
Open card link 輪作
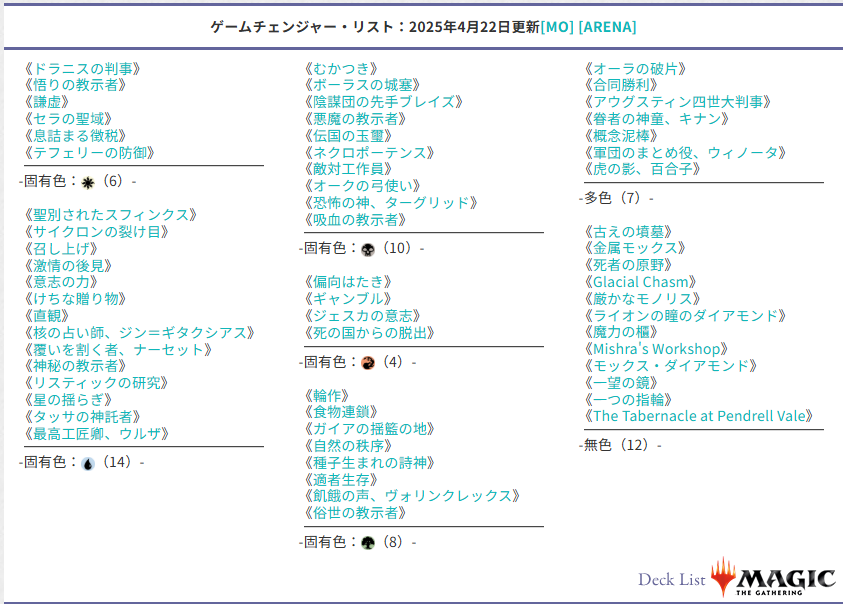tap(327, 396)
